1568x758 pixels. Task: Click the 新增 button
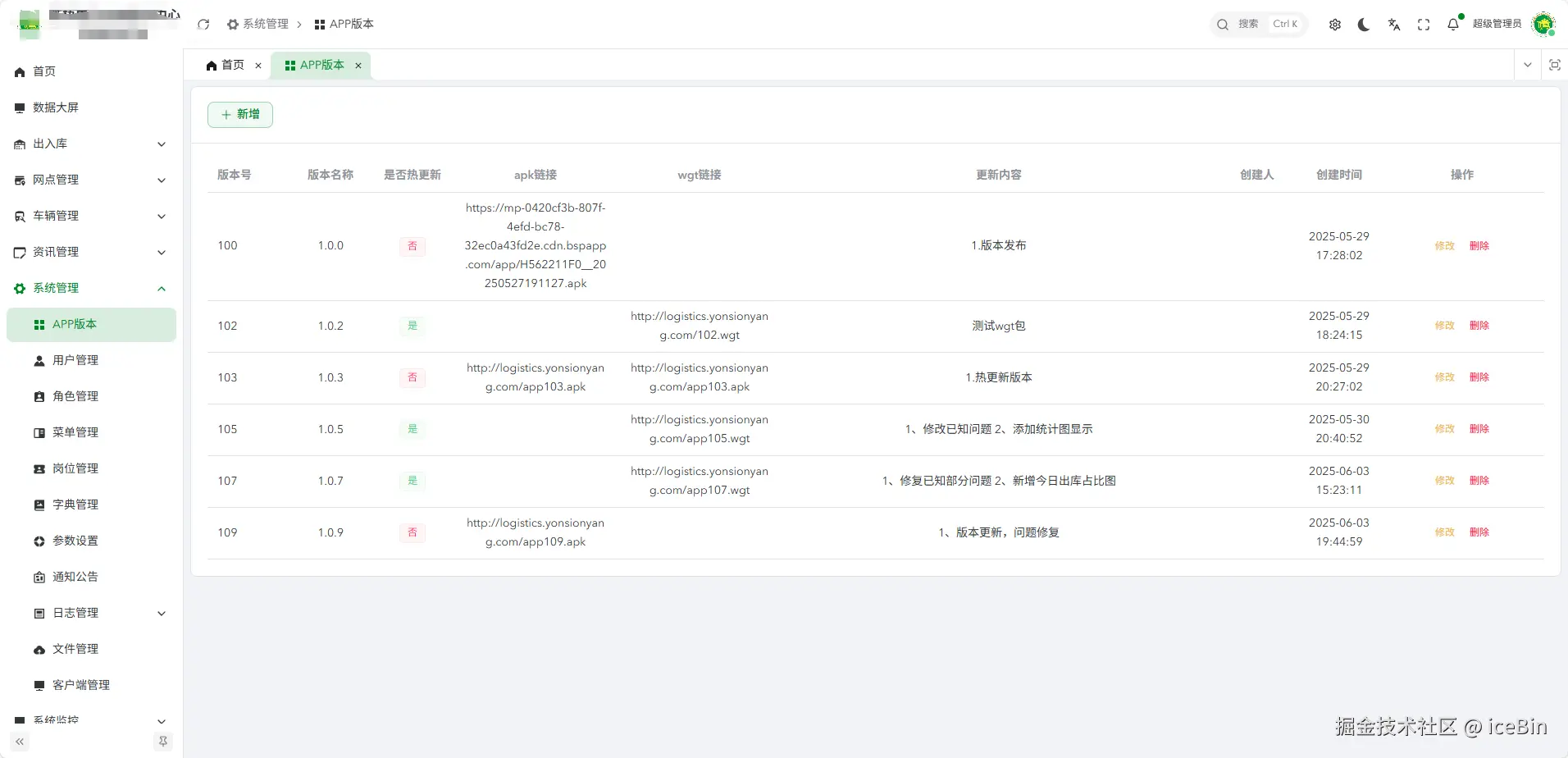pyautogui.click(x=240, y=115)
